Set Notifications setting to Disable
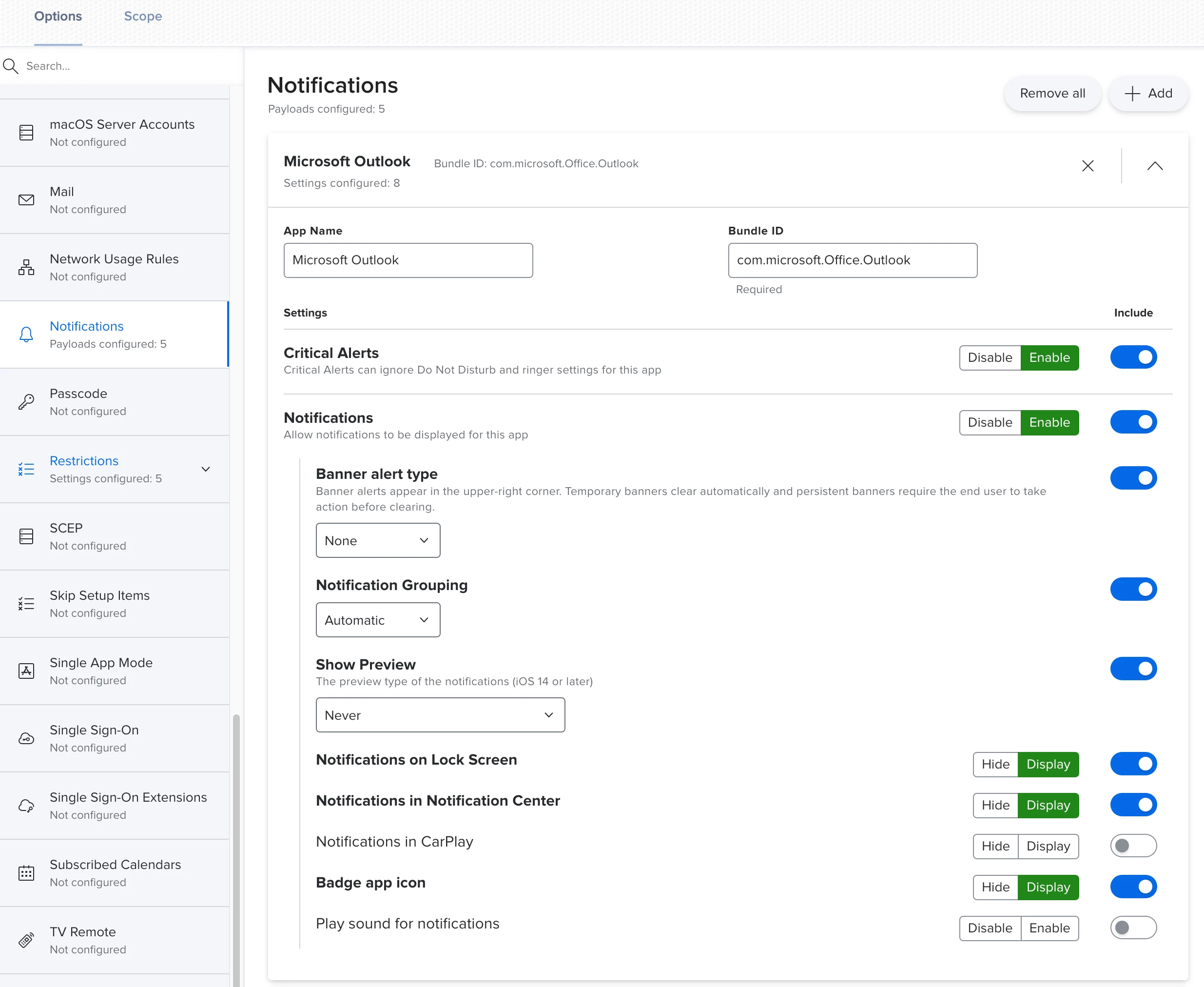This screenshot has height=987, width=1204. pyautogui.click(x=990, y=422)
